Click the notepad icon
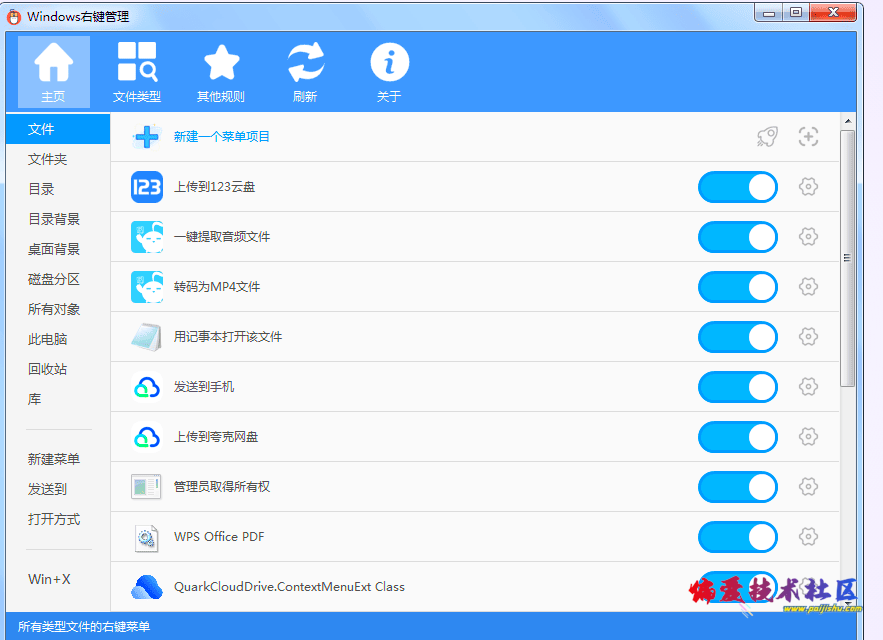Image resolution: width=883 pixels, height=640 pixels. click(x=147, y=337)
